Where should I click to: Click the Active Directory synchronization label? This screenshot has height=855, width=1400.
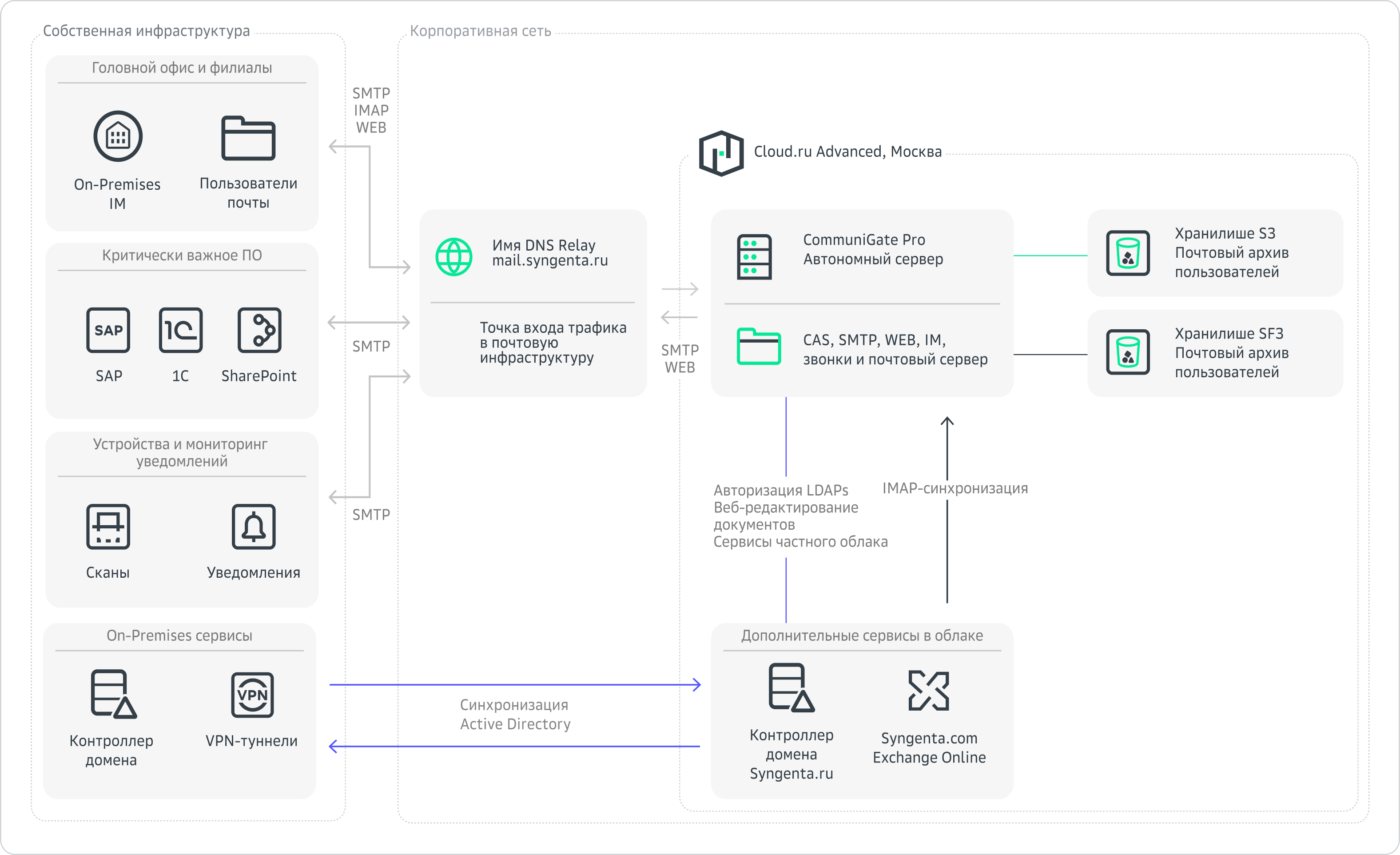pyautogui.click(x=515, y=715)
